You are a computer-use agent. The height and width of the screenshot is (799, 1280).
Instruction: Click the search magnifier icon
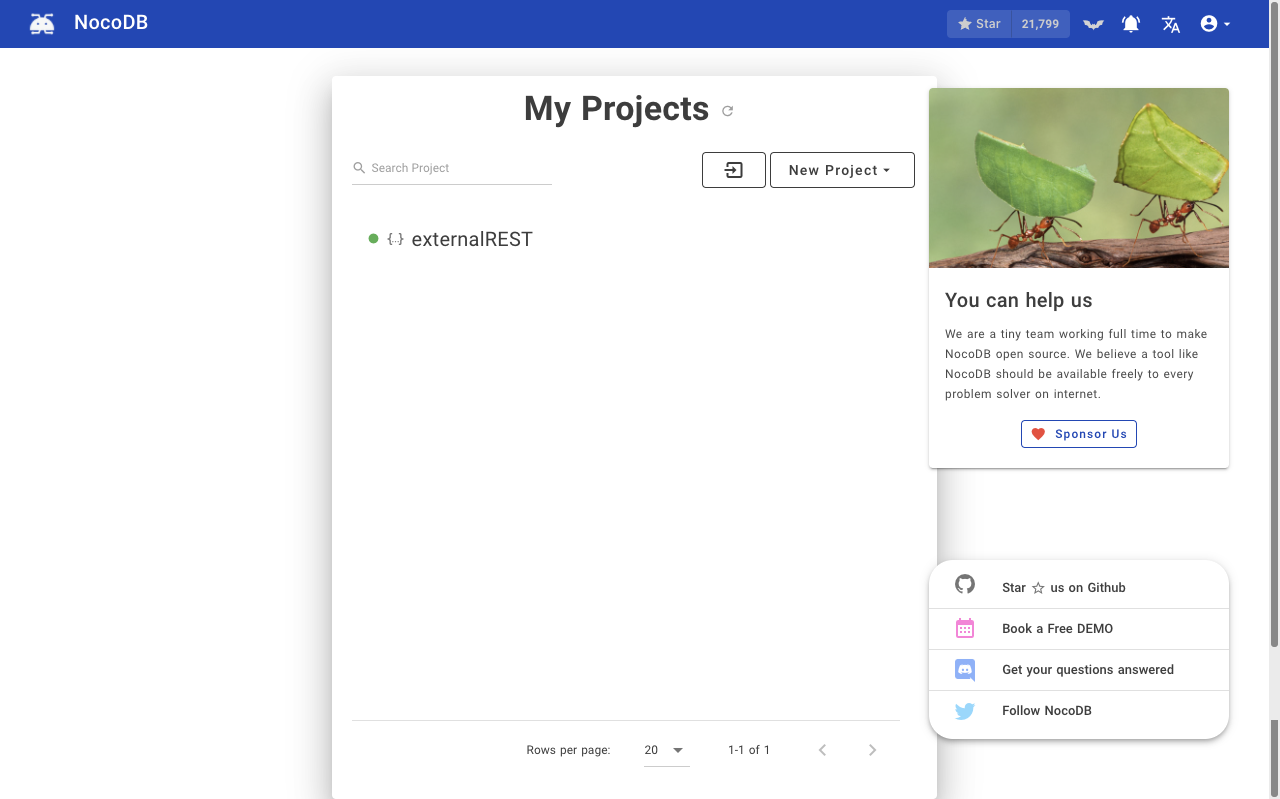tap(359, 168)
